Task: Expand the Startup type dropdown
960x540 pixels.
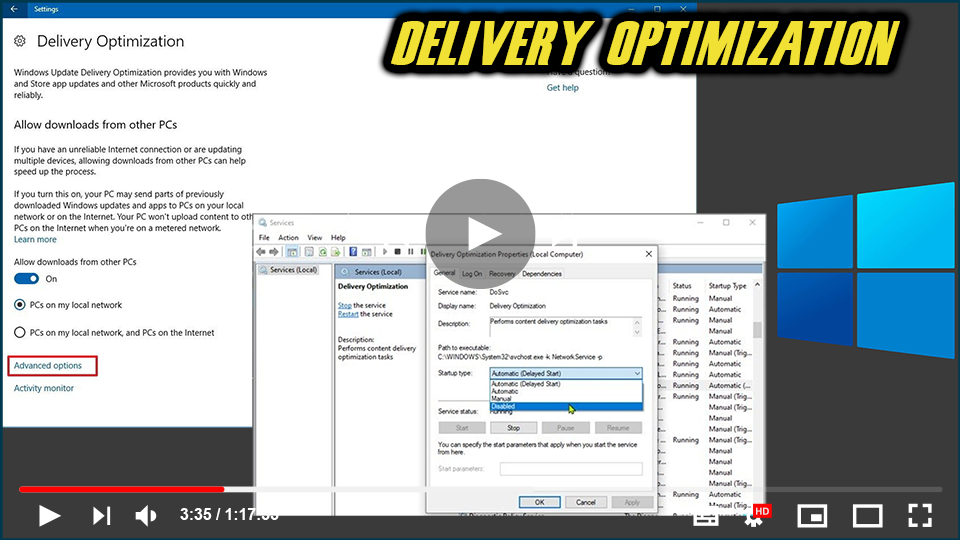Action: click(565, 373)
